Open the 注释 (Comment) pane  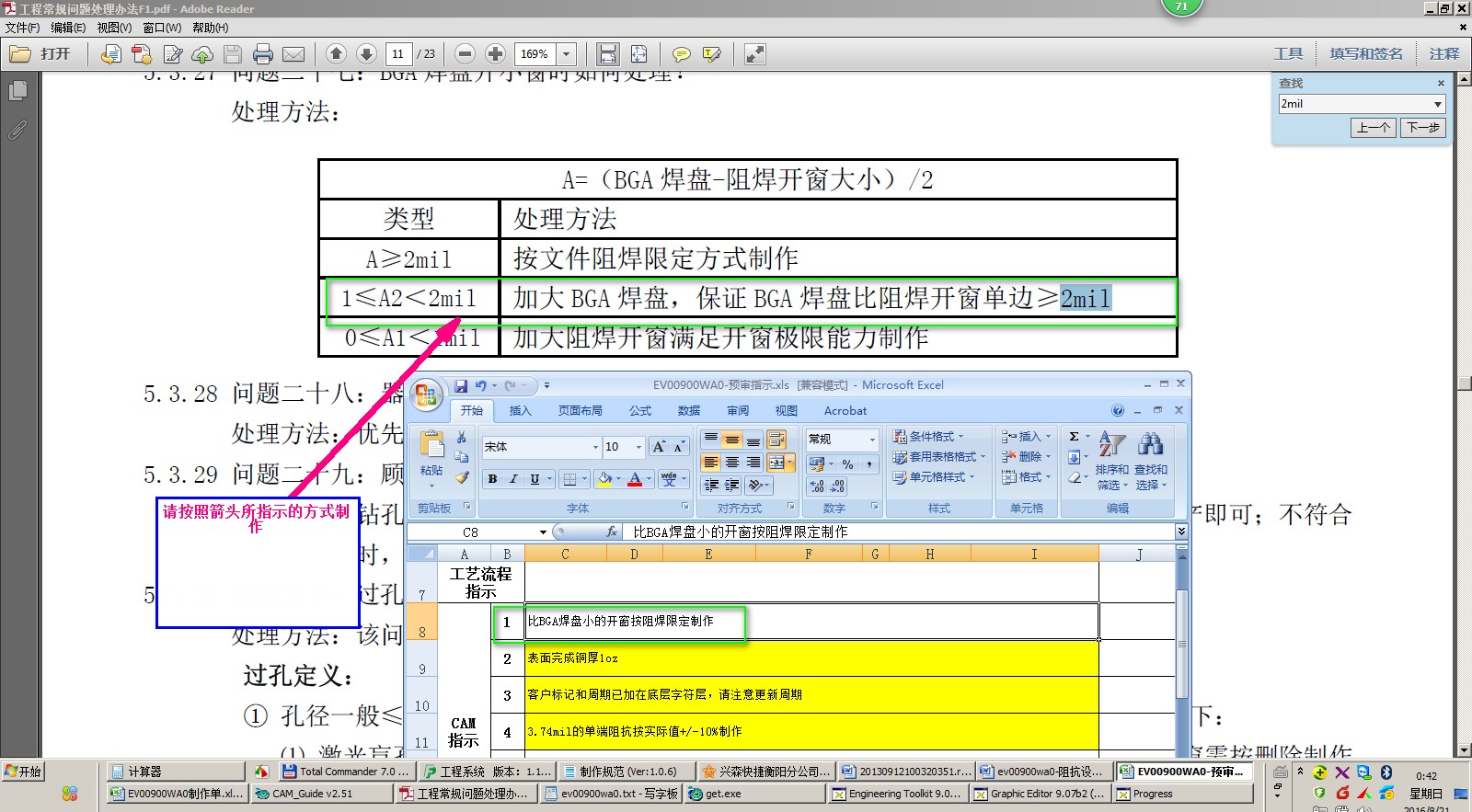(x=1444, y=54)
